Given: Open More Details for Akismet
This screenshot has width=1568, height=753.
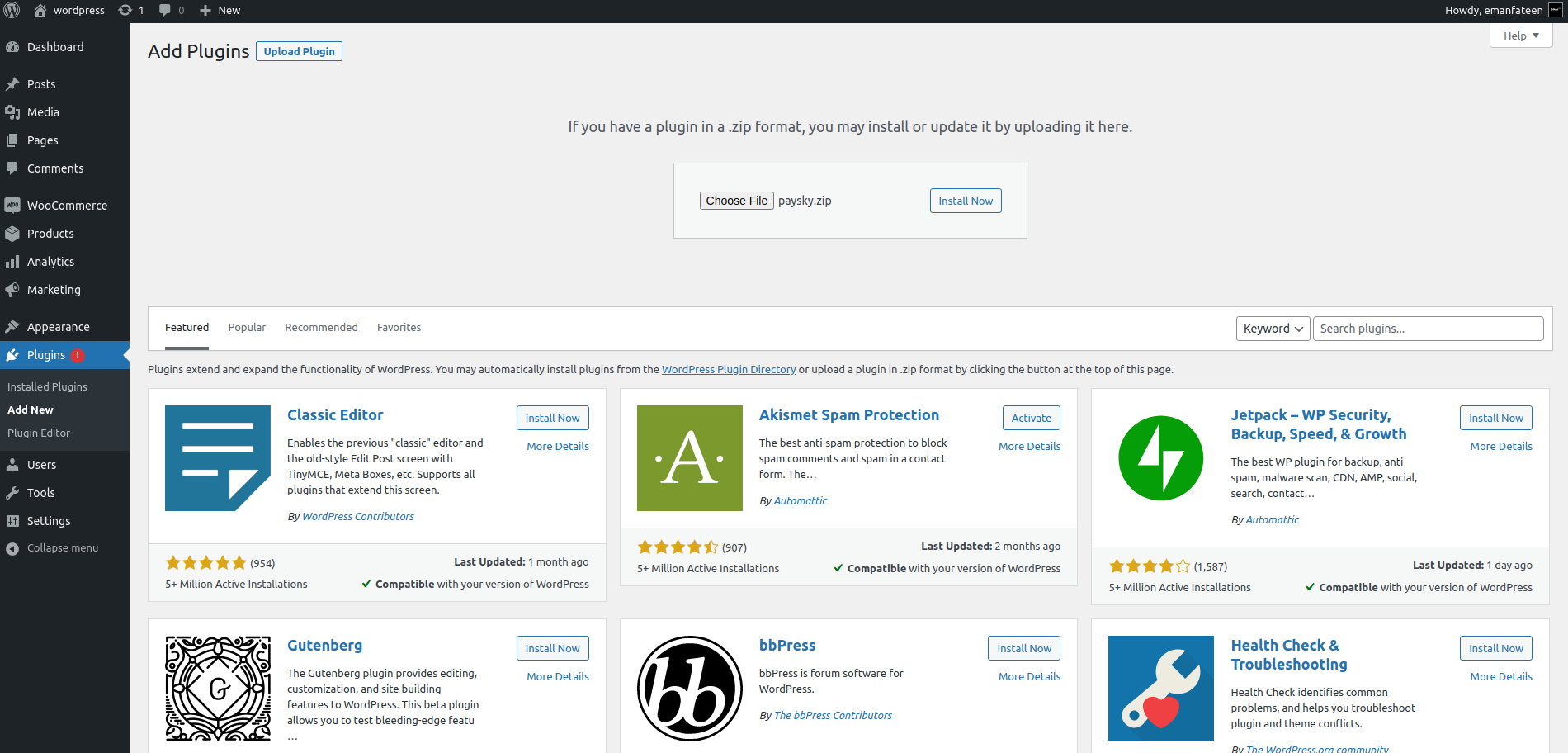Looking at the screenshot, I should (x=1029, y=446).
